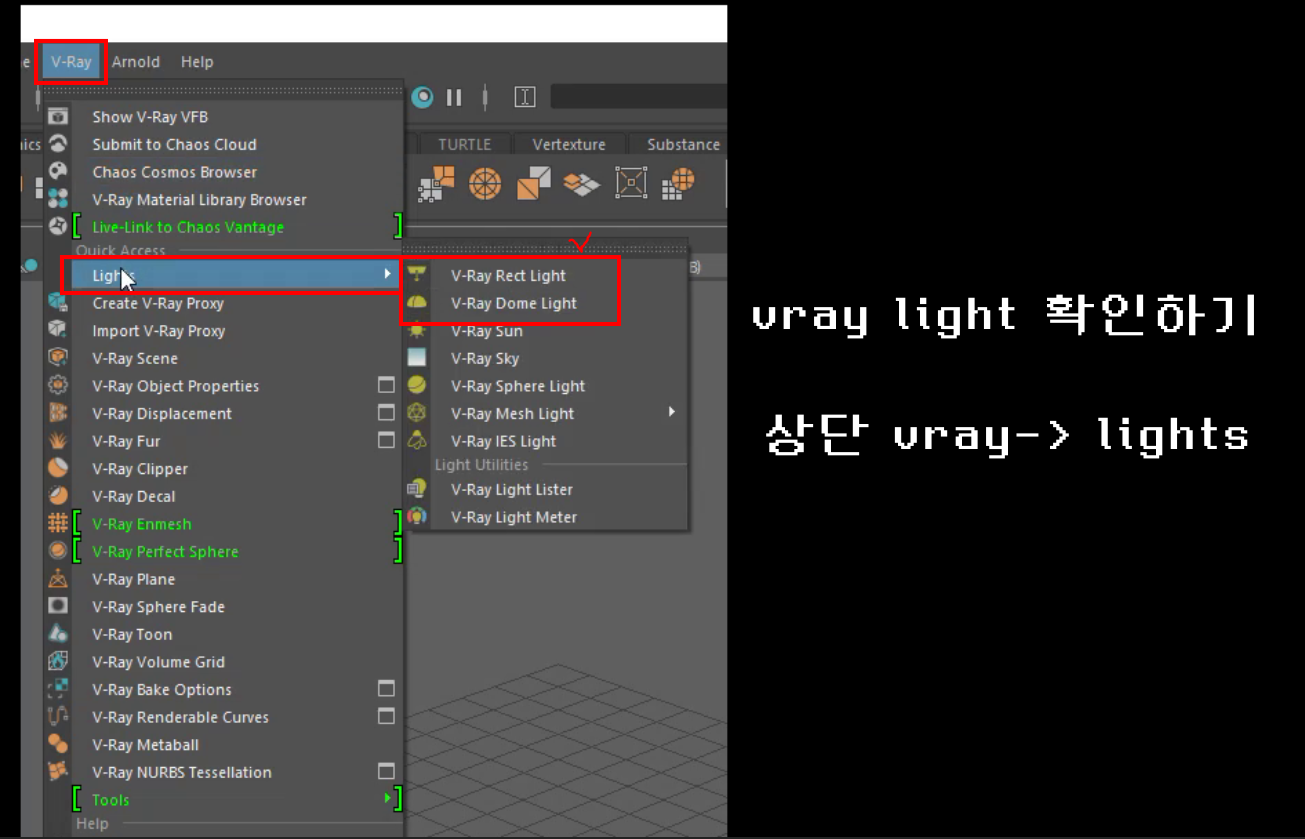
Task: Click V-Ray Enmesh grid icon
Action: click(58, 523)
